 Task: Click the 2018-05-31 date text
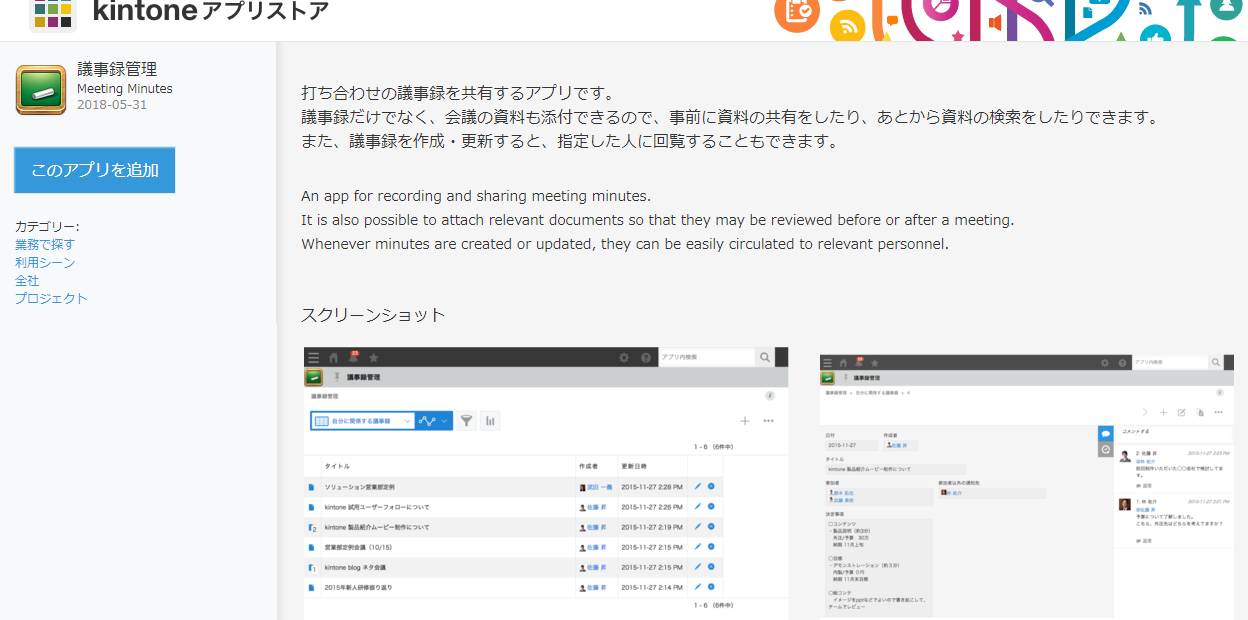[112, 104]
